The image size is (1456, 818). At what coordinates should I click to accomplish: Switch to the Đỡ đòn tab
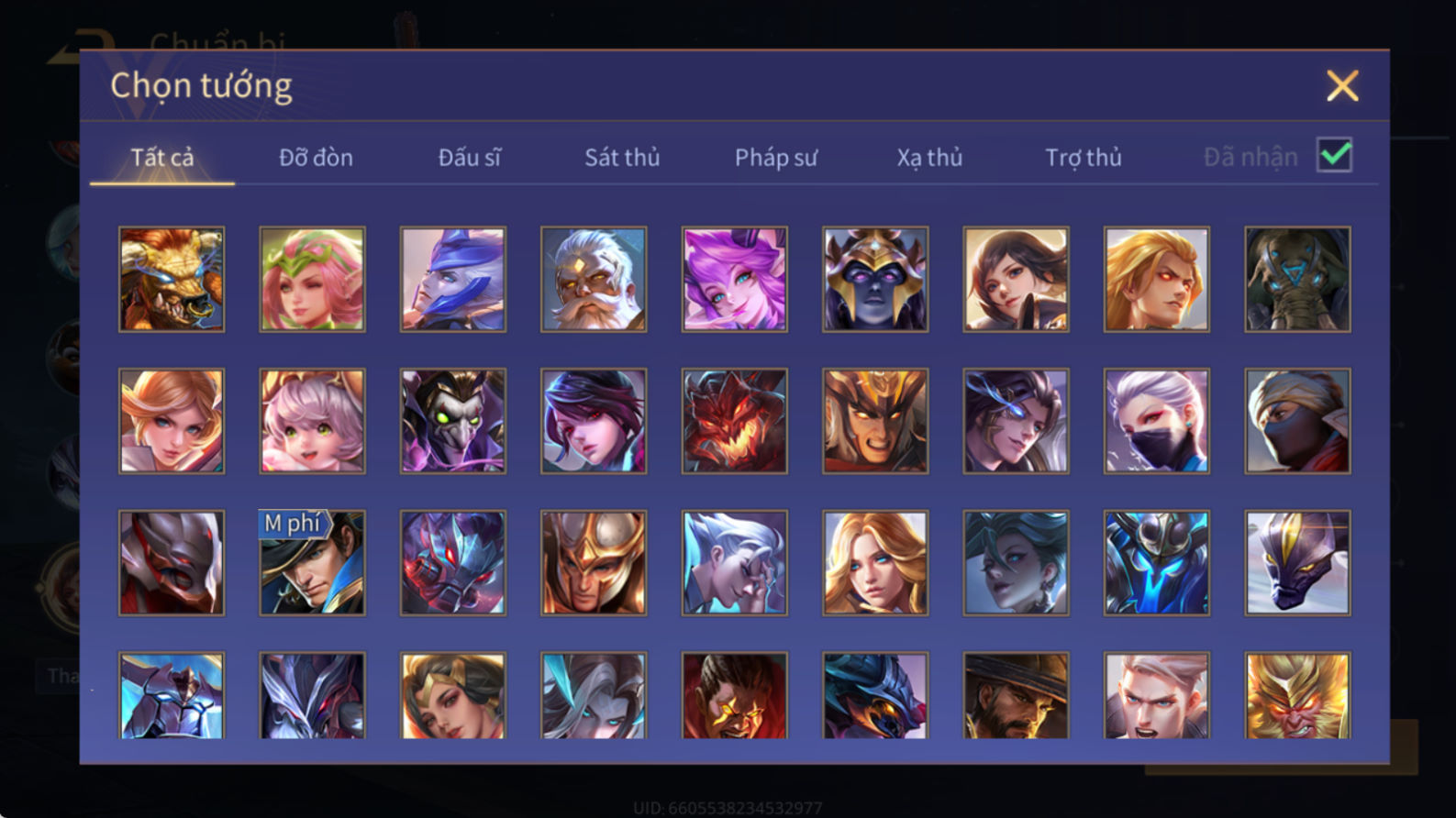point(316,158)
